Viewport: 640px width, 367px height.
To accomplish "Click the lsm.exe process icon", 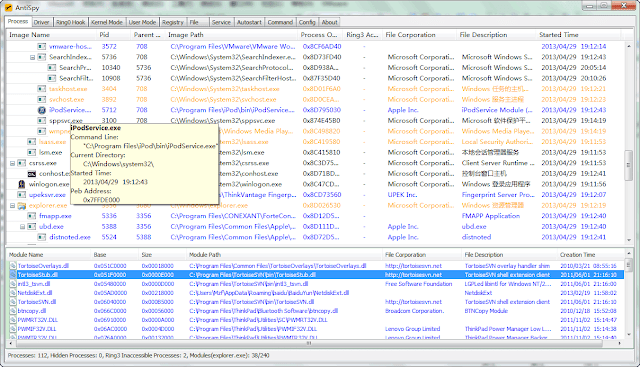I will click(x=32, y=152).
